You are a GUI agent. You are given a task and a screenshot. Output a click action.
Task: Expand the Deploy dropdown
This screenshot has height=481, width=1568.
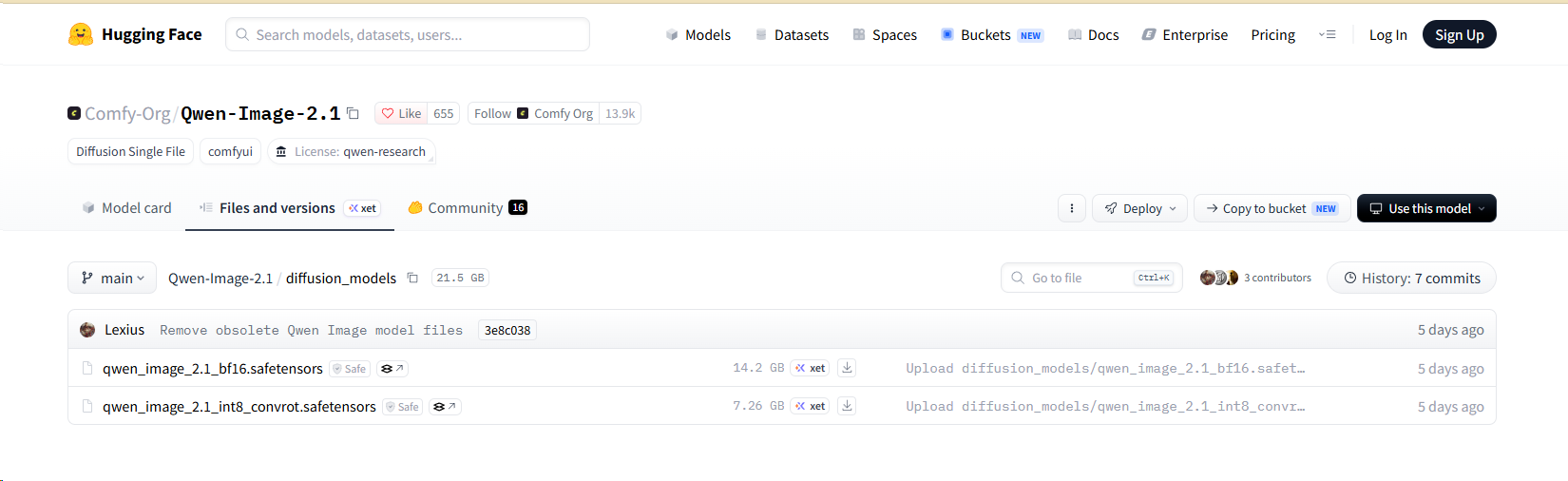[x=1140, y=208]
